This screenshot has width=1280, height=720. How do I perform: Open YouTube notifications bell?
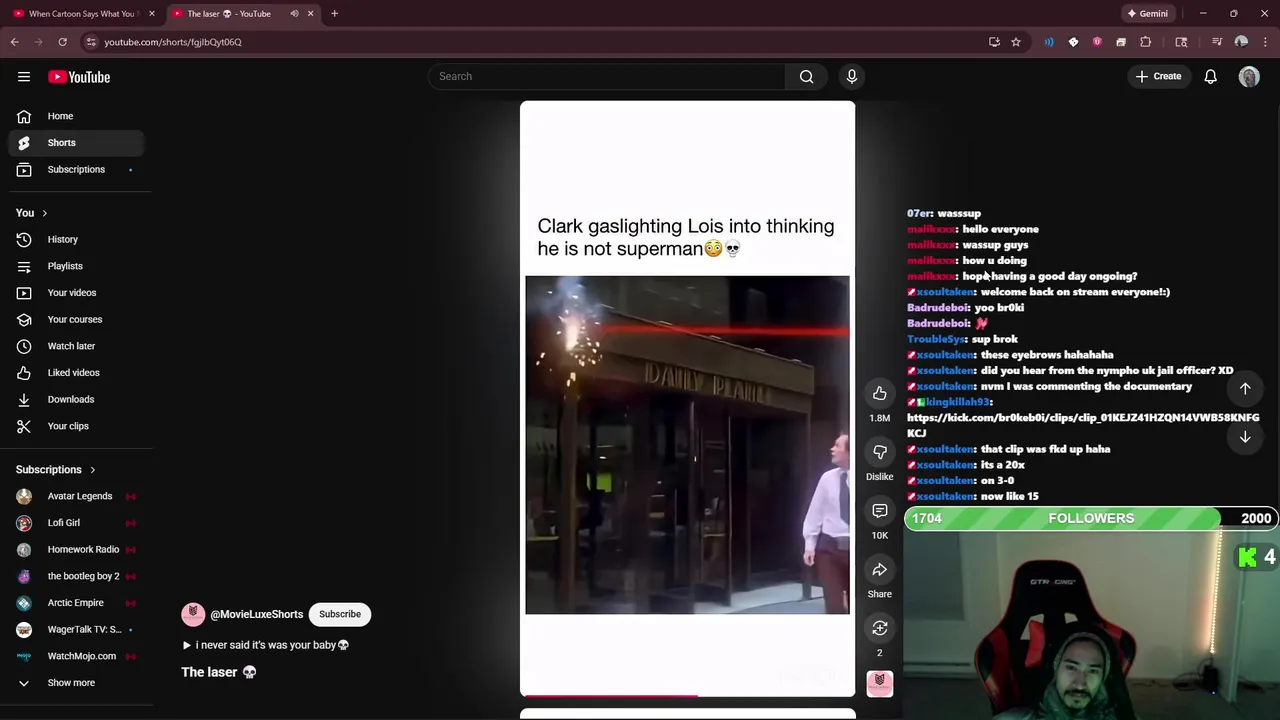point(1210,76)
